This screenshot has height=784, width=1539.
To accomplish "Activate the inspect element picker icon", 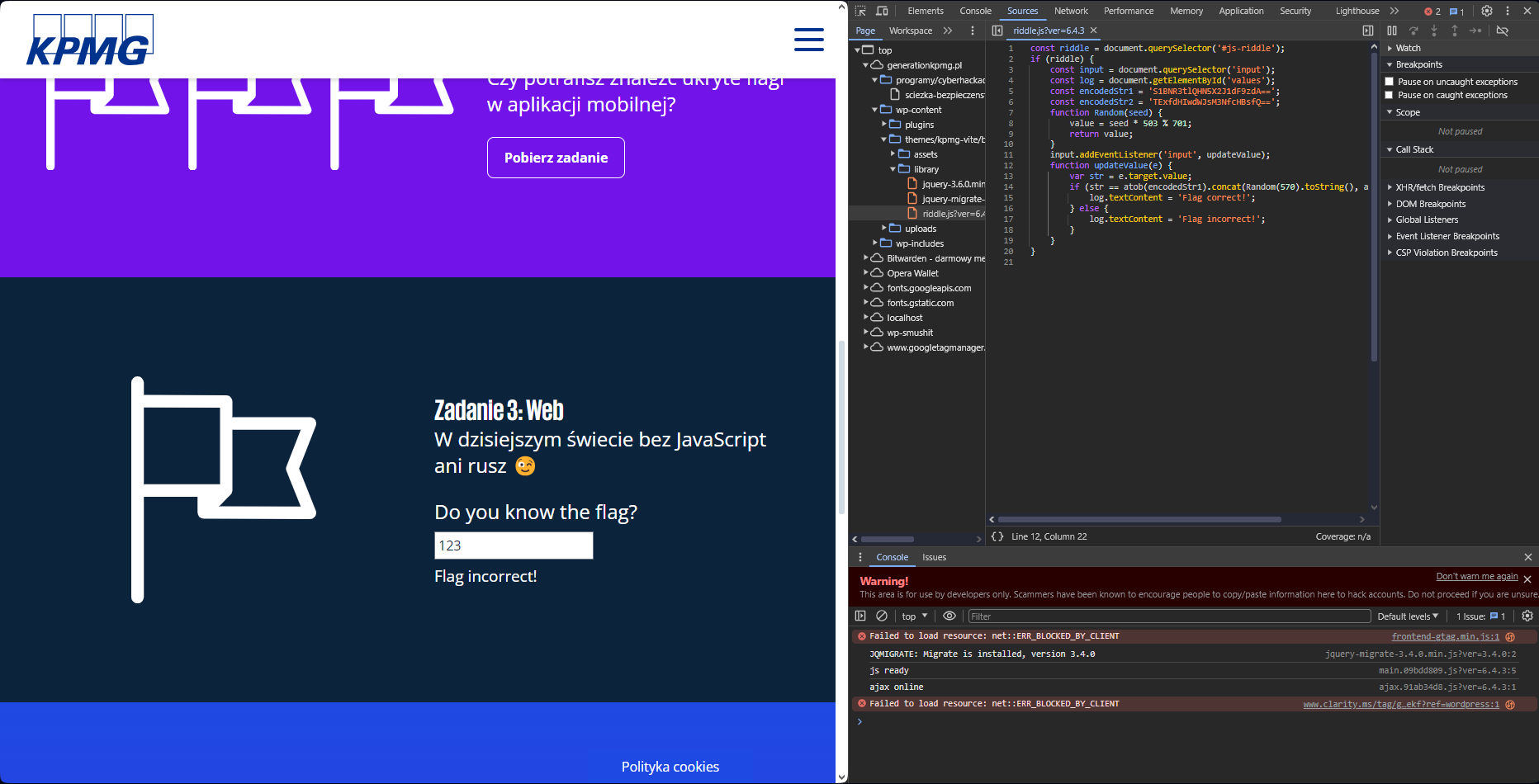I will [860, 11].
